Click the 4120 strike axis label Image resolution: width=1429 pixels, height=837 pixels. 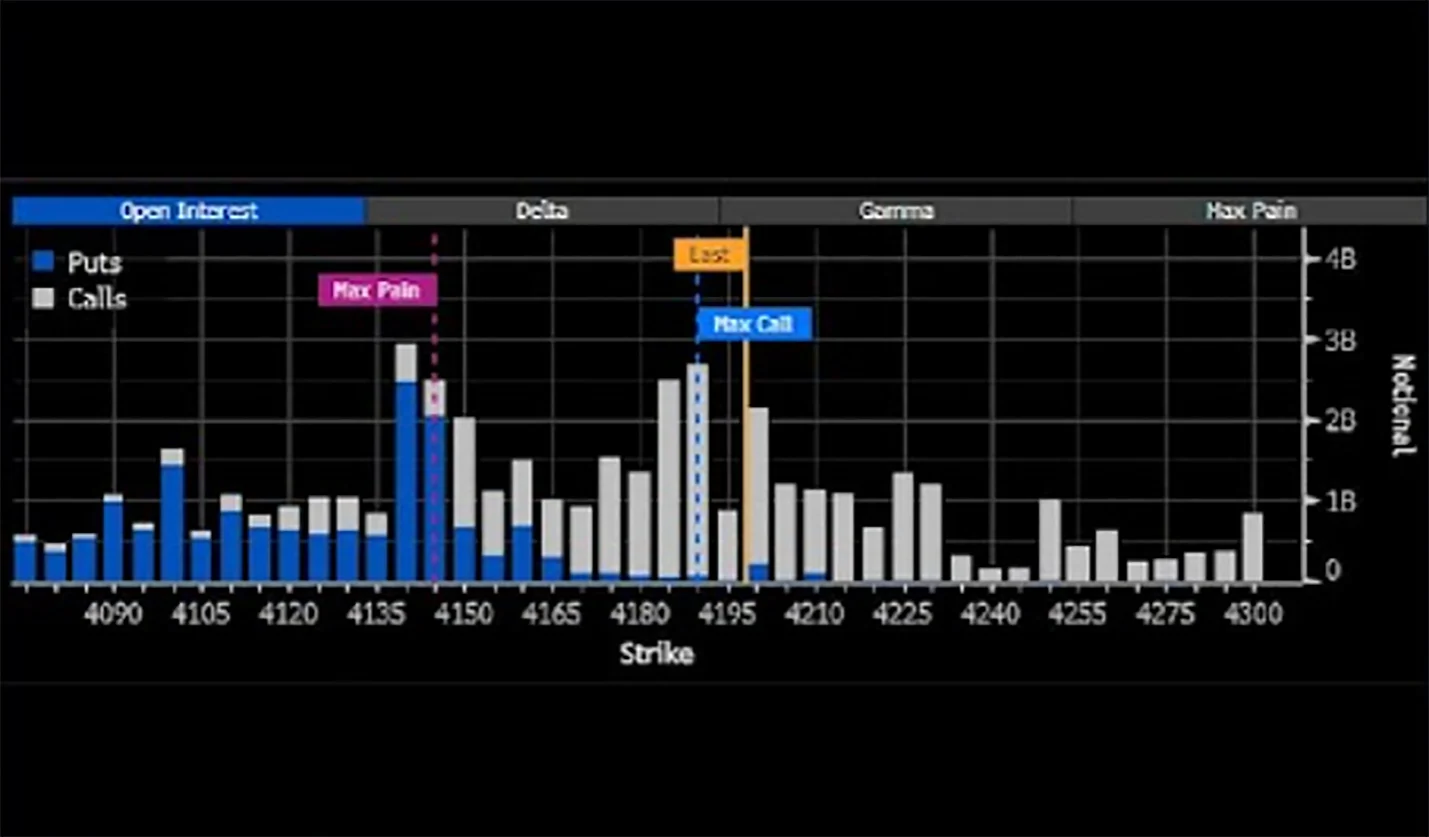coord(289,613)
